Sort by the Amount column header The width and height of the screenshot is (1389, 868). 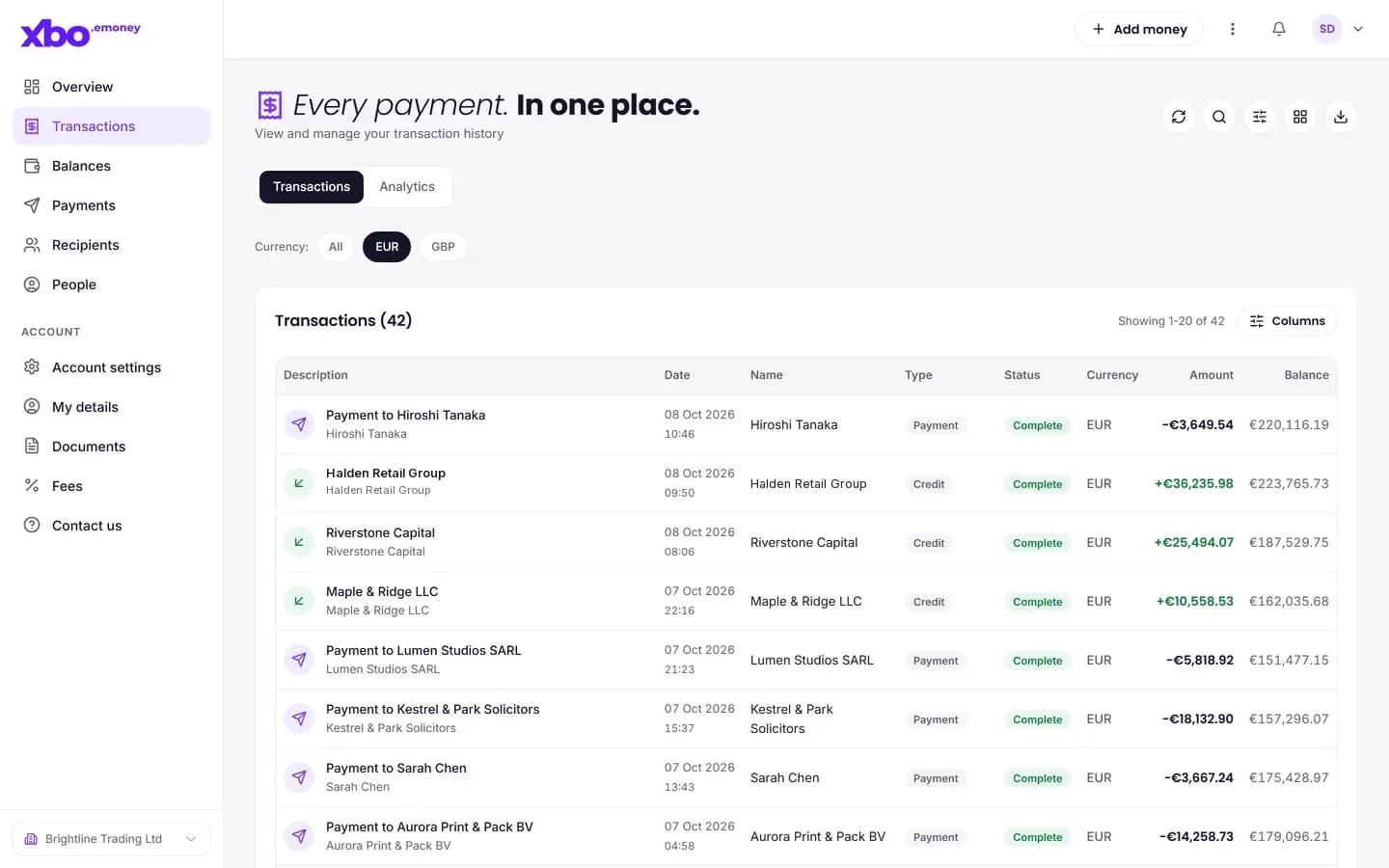[1212, 375]
